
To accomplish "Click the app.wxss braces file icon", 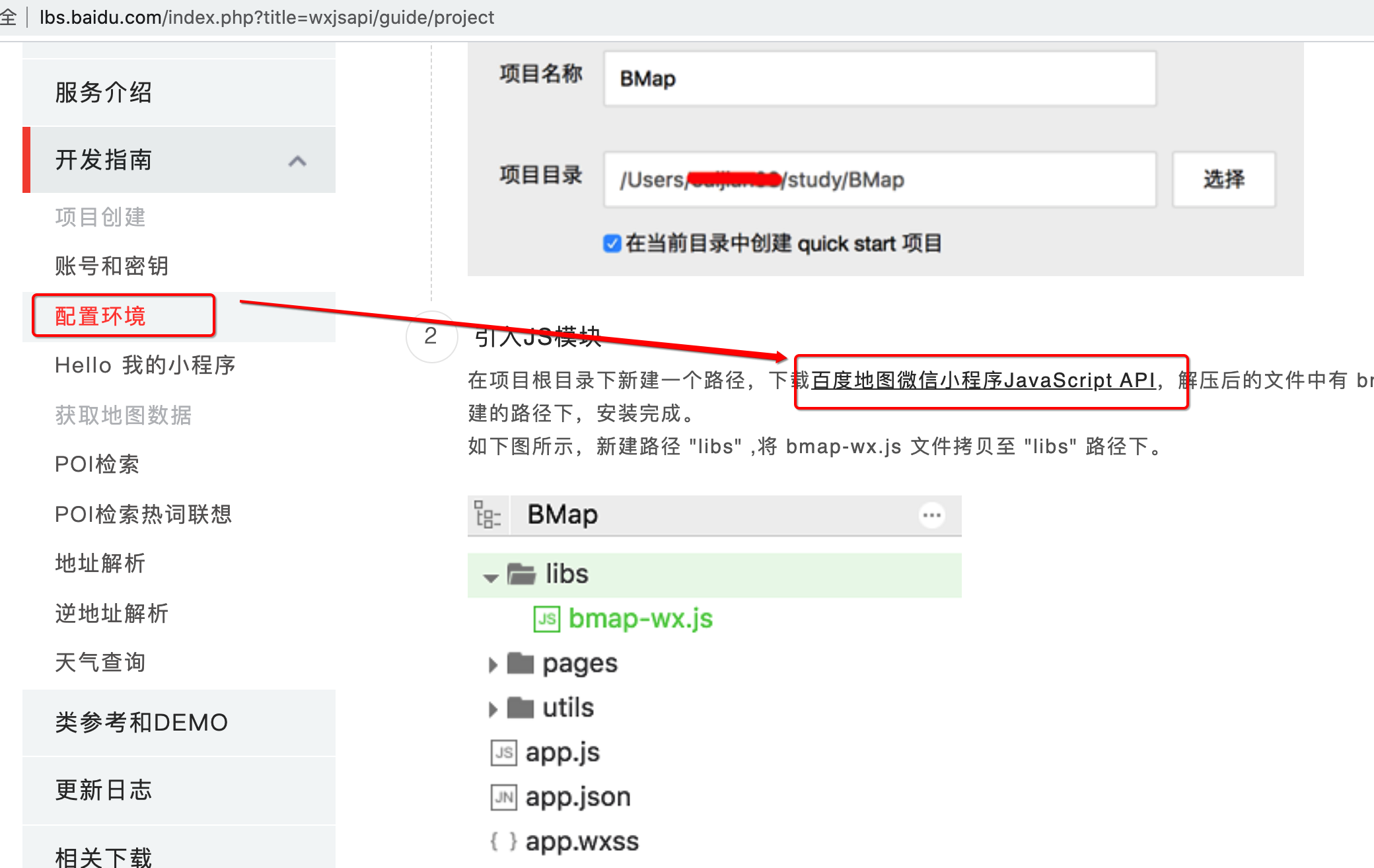I will [503, 841].
